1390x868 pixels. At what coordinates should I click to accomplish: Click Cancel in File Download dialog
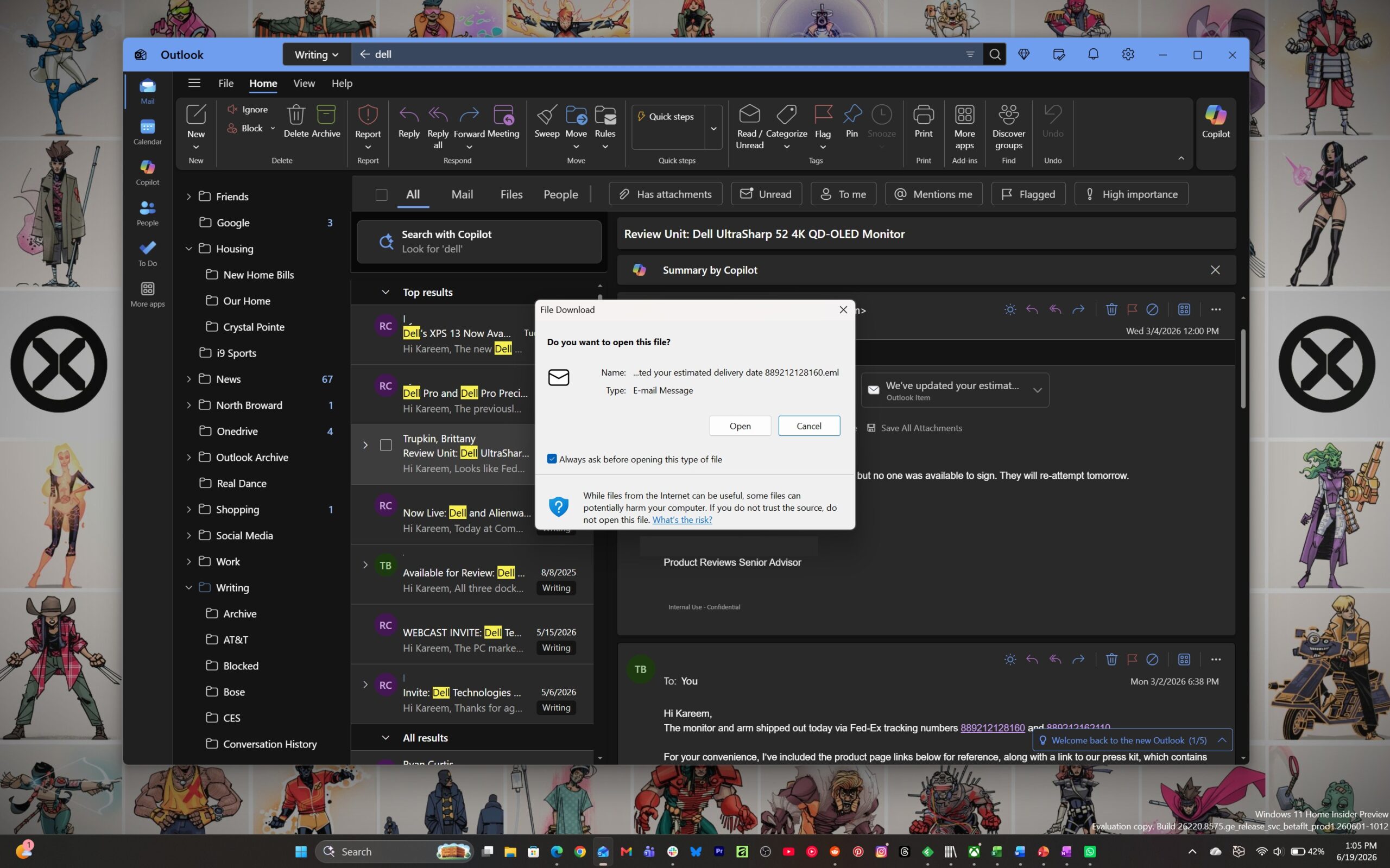[809, 426]
